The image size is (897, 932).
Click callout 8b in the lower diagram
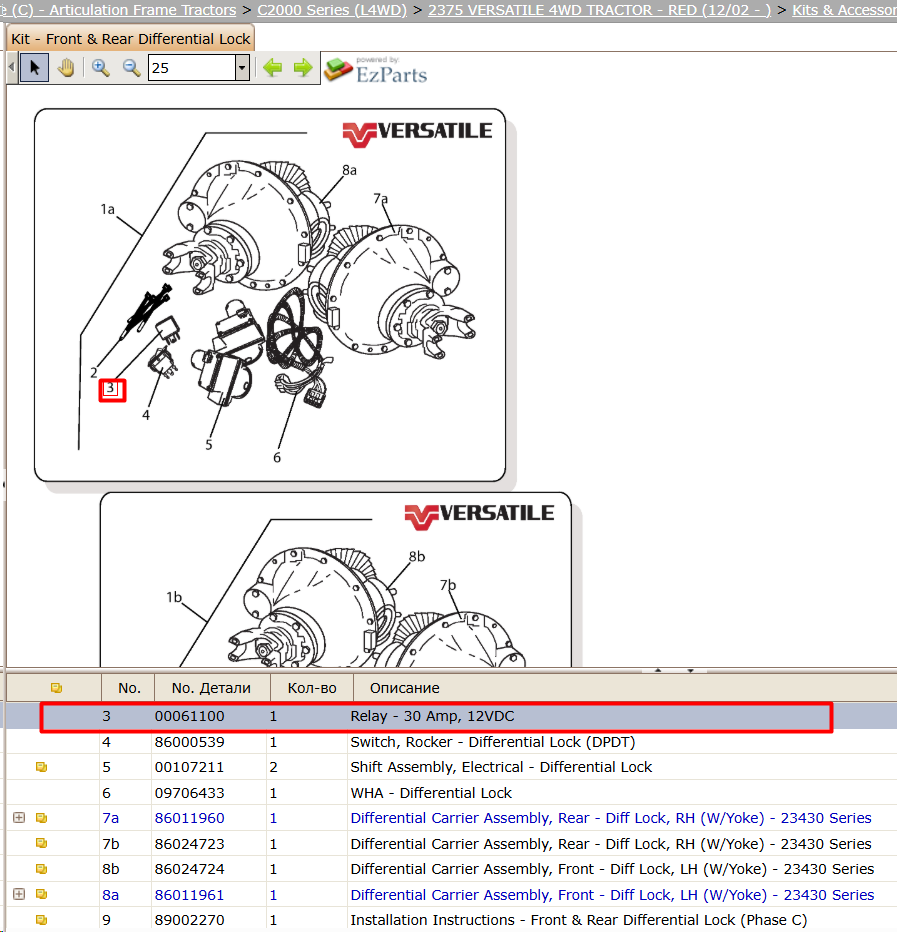coord(417,556)
